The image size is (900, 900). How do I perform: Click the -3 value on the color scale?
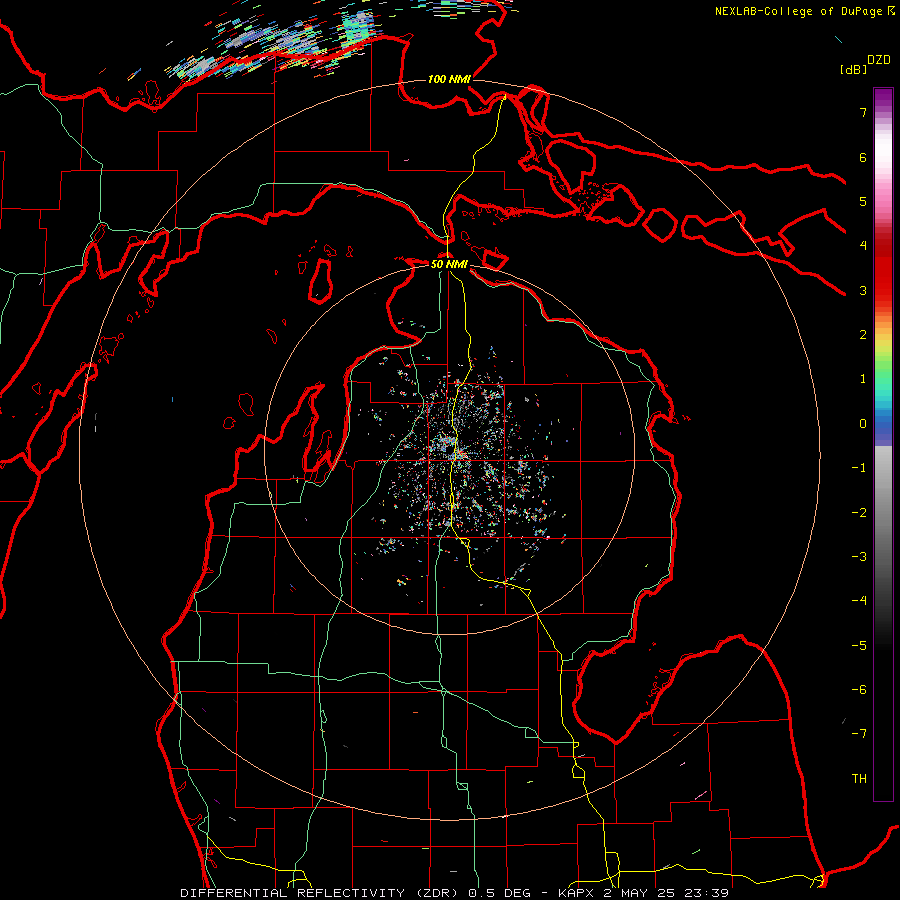pos(859,557)
